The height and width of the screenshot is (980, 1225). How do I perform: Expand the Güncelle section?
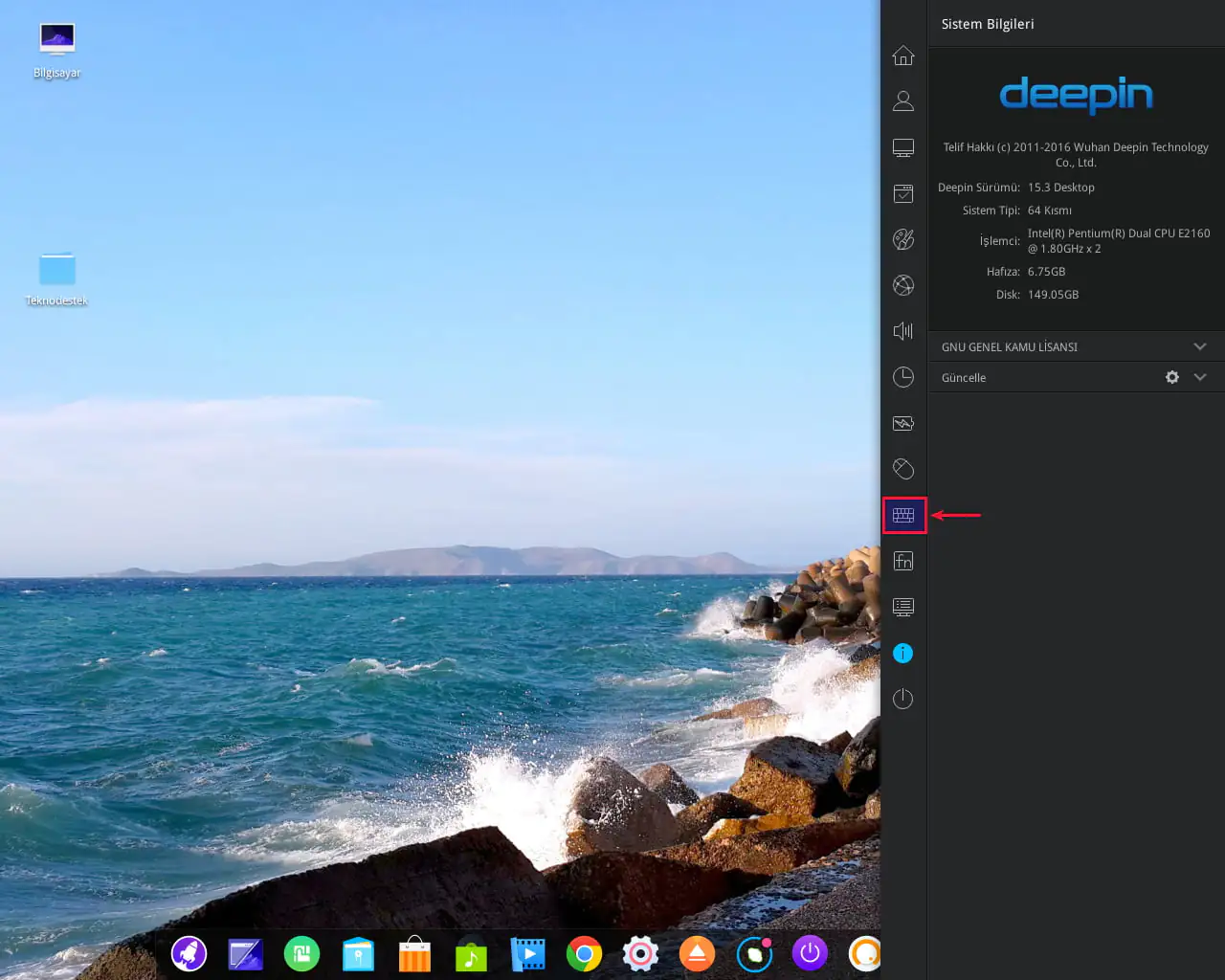[1200, 377]
